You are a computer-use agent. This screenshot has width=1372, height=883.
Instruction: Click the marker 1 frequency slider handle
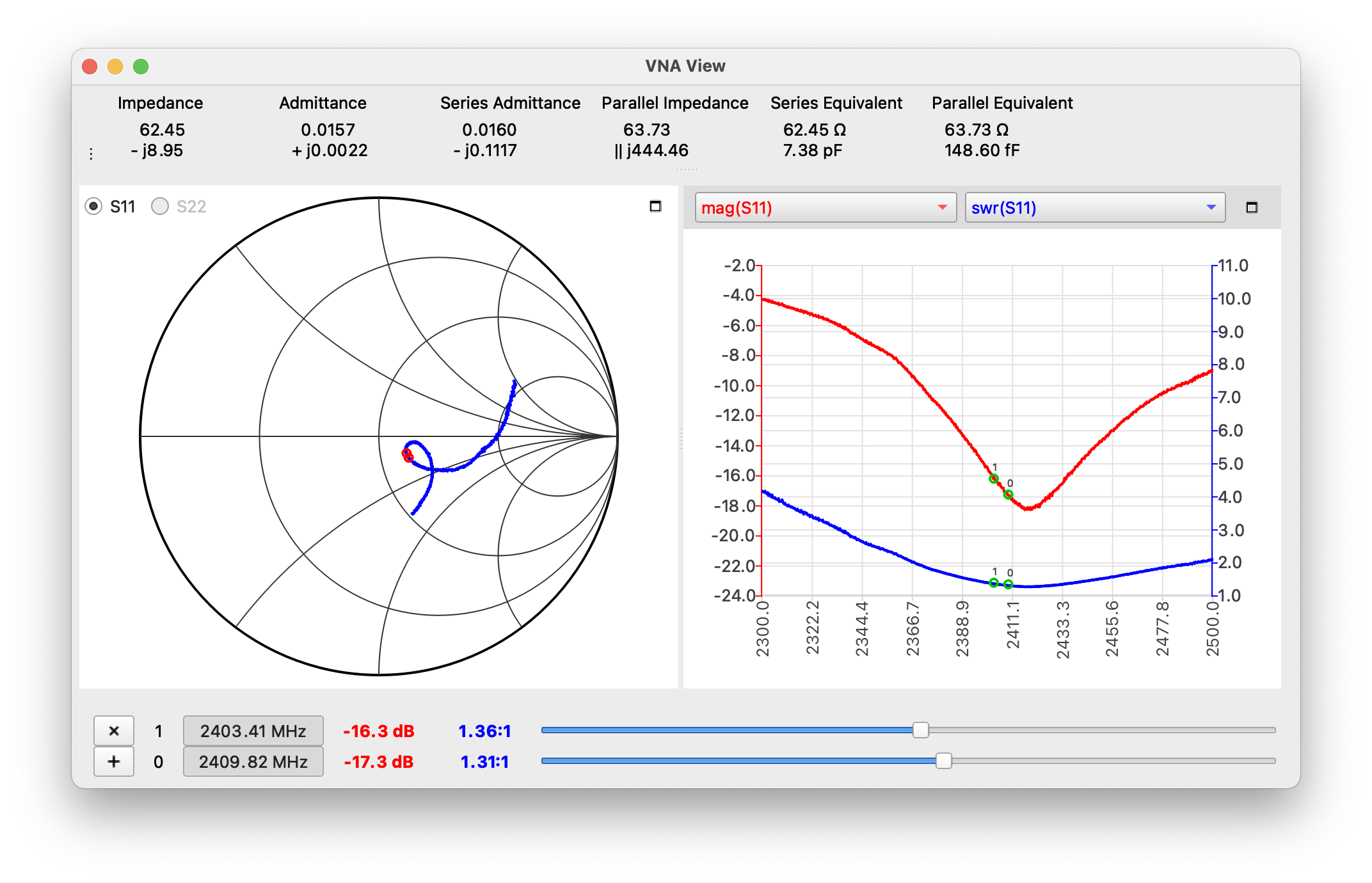coord(920,730)
